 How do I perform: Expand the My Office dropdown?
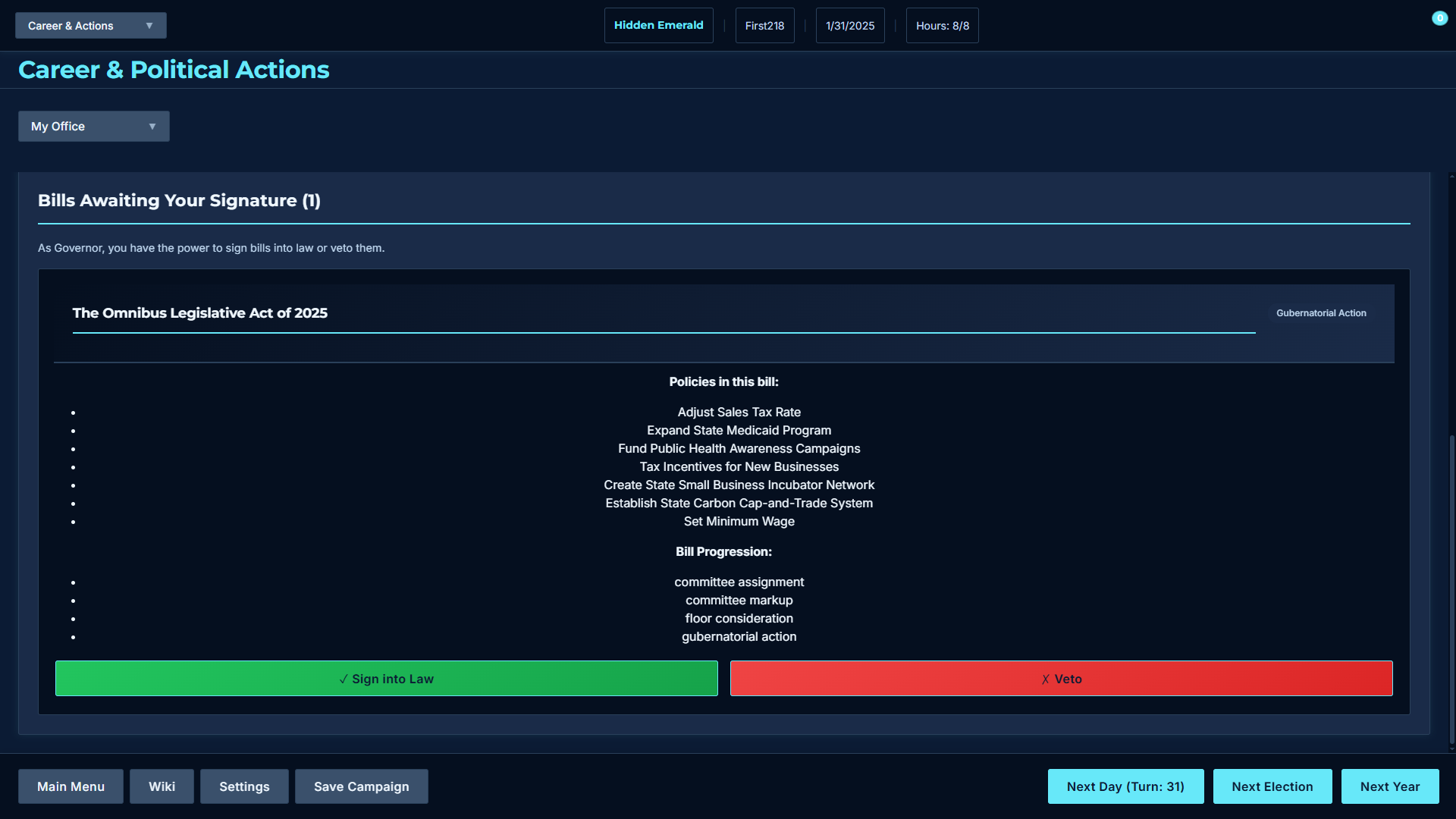pyautogui.click(x=93, y=127)
